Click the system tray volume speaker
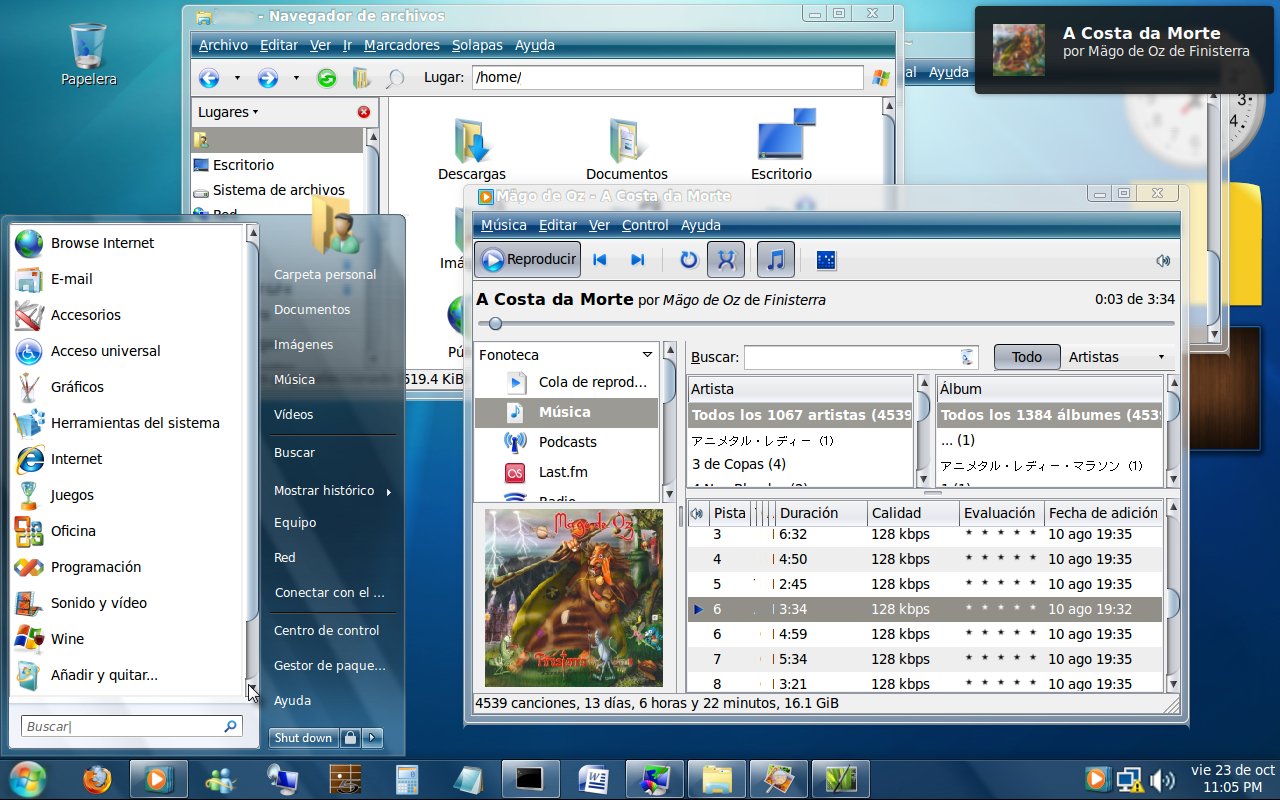This screenshot has width=1280, height=800. [x=1162, y=779]
